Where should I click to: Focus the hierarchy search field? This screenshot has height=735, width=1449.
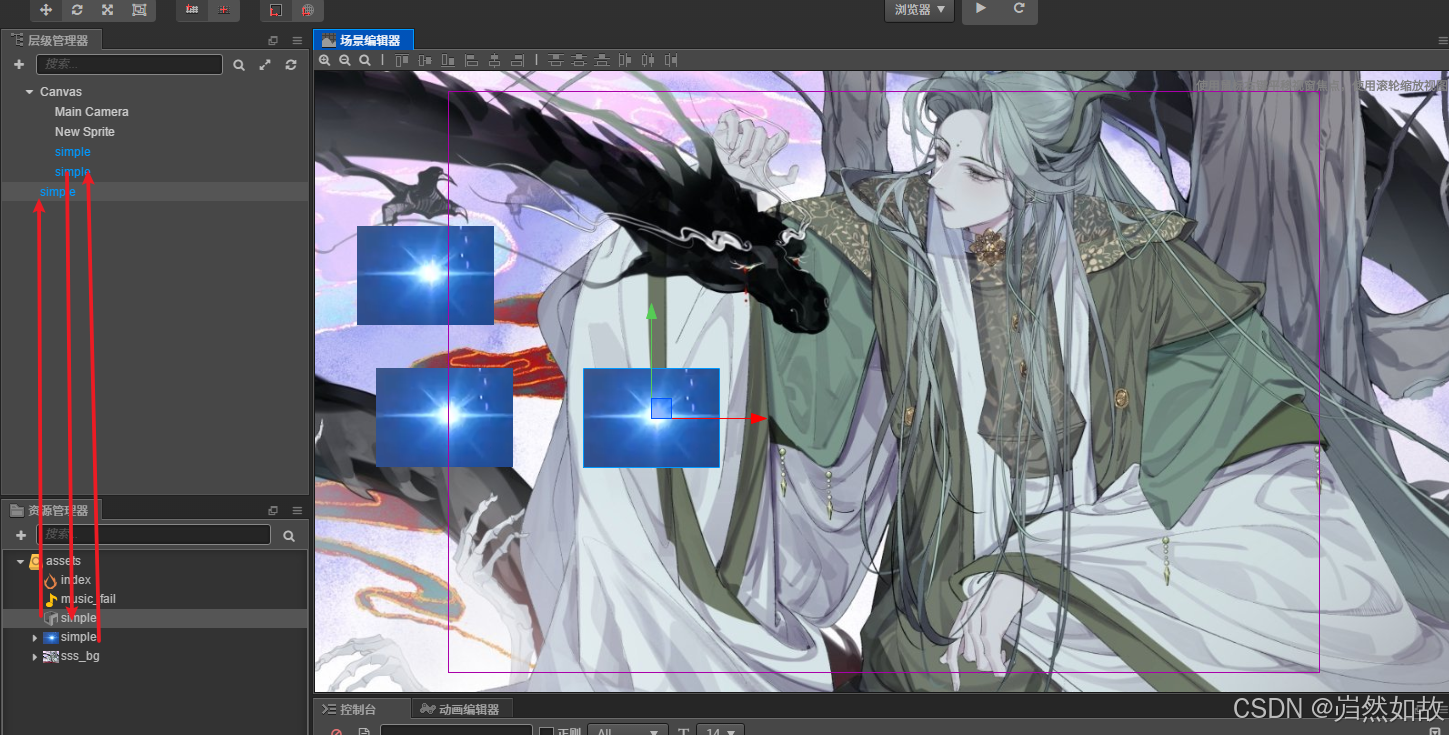click(129, 64)
